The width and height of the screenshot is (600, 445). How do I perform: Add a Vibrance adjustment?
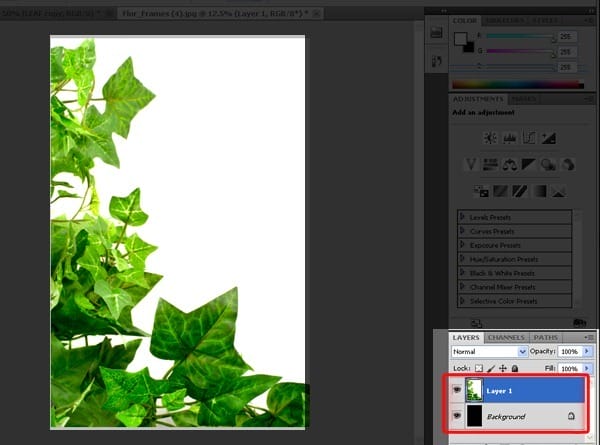point(471,165)
